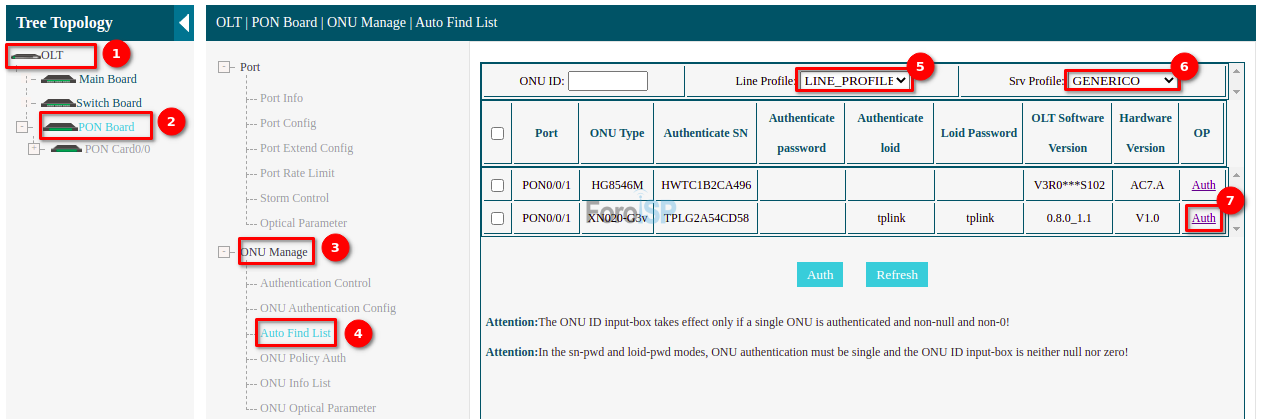Collapse the Tree Topology panel arrow
Screen dimensions: 1263x419
183,23
